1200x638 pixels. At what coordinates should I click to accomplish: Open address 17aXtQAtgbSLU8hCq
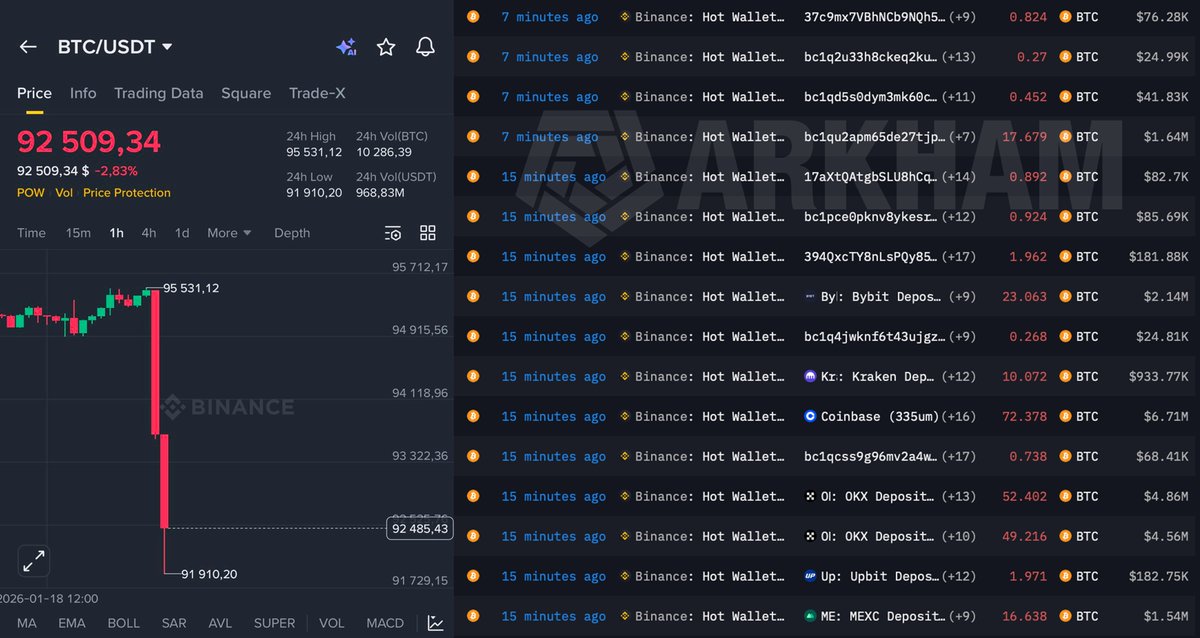(x=870, y=177)
